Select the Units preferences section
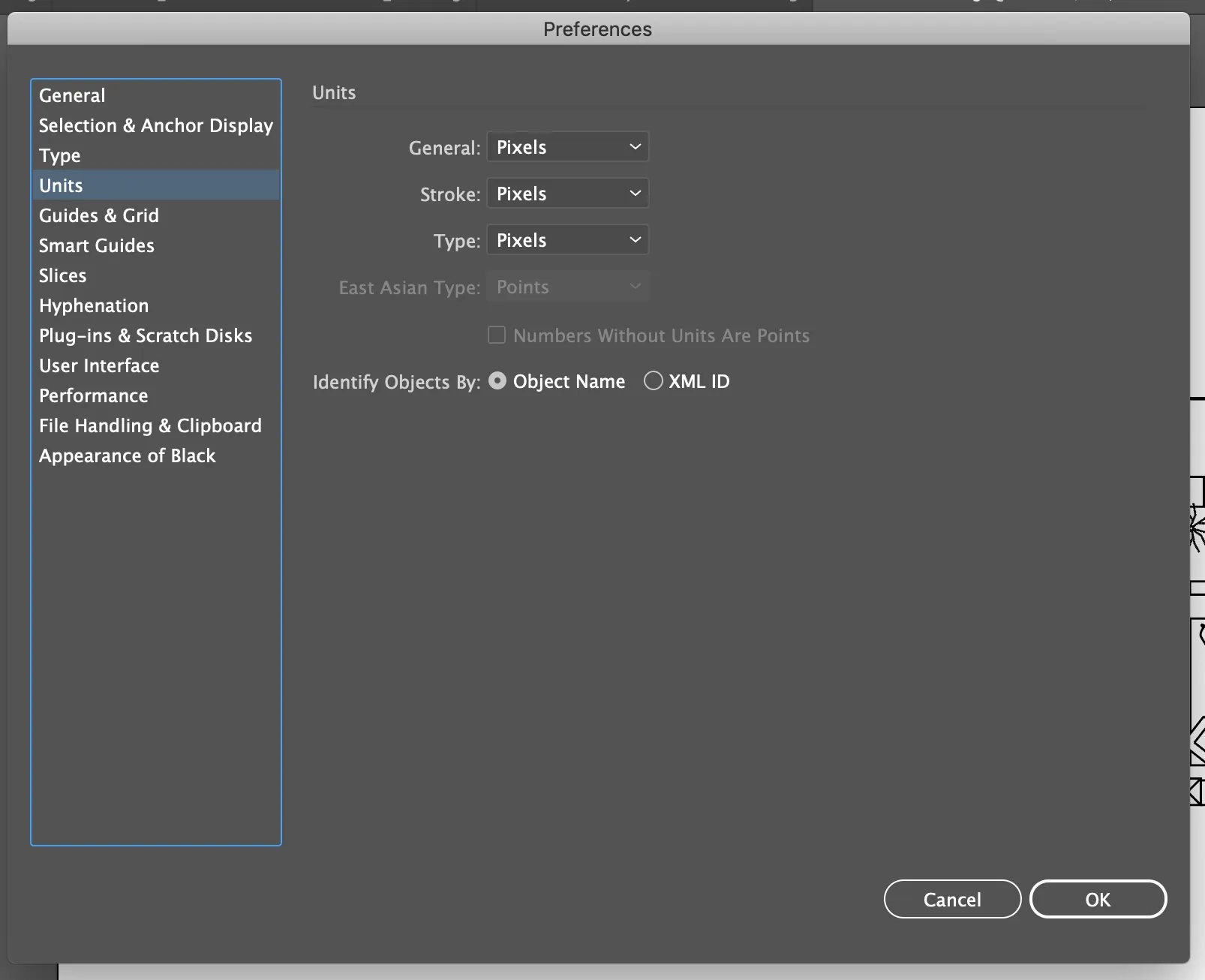 pos(61,185)
